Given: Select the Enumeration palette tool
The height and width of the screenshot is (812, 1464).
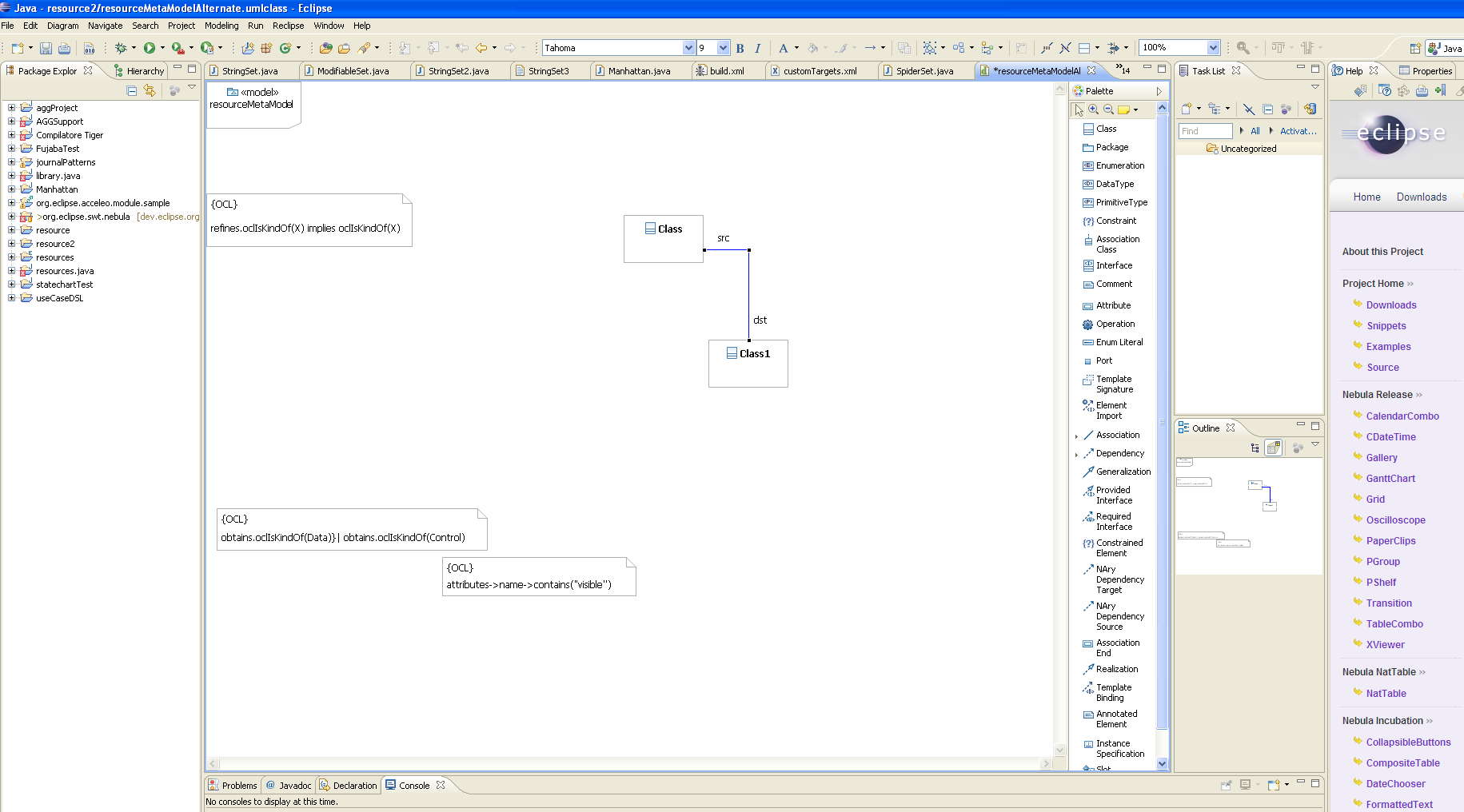Looking at the screenshot, I should click(1114, 165).
